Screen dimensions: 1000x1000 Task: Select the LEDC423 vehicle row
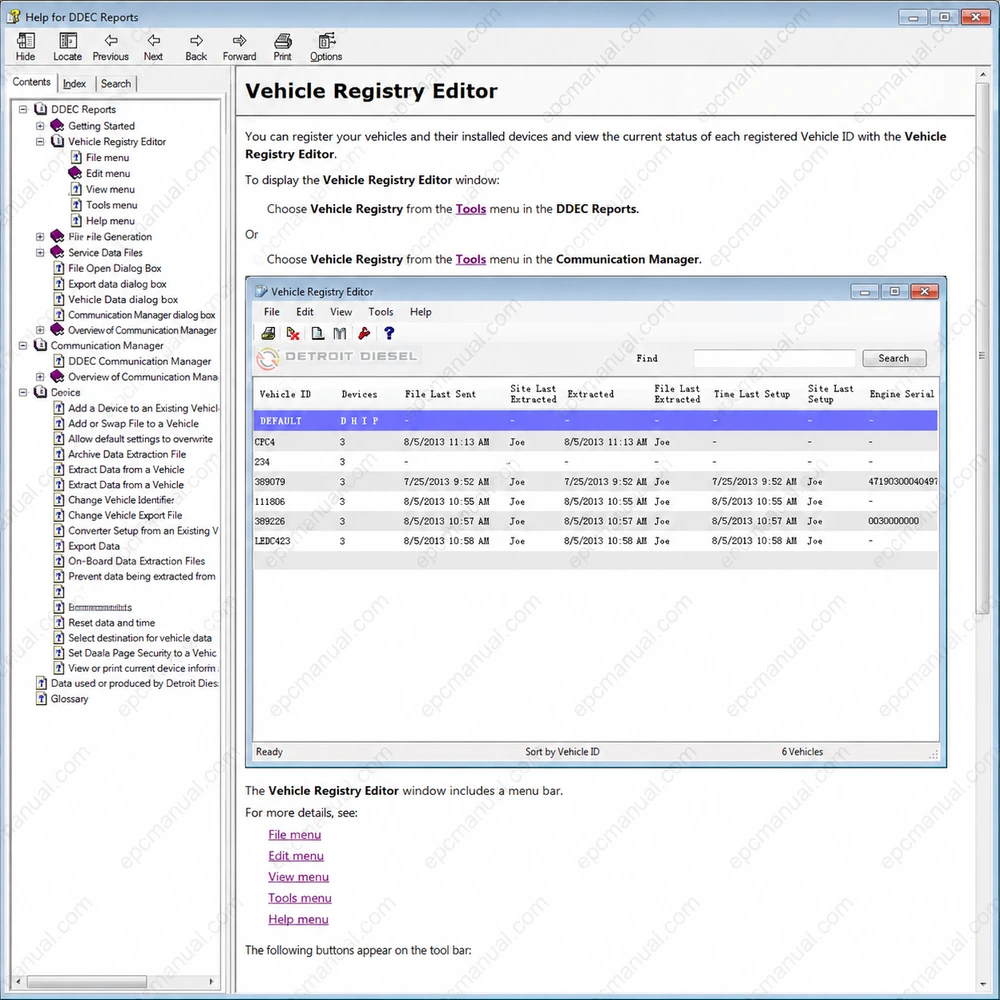click(596, 540)
